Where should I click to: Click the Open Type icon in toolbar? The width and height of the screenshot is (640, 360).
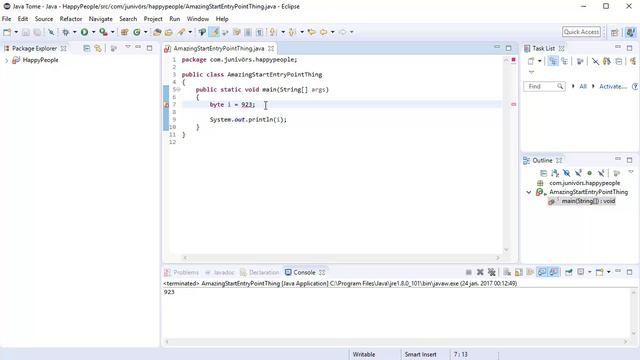click(x=157, y=32)
